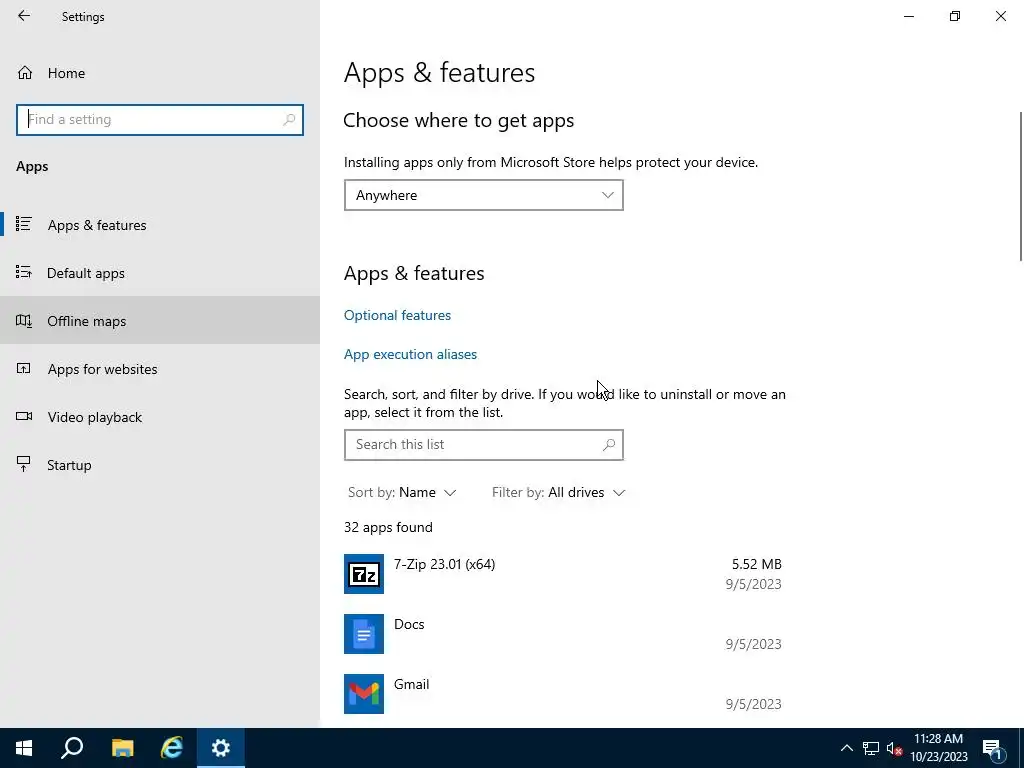Viewport: 1024px width, 768px height.
Task: Select Apps & features in sidebar
Action: pyautogui.click(x=160, y=225)
